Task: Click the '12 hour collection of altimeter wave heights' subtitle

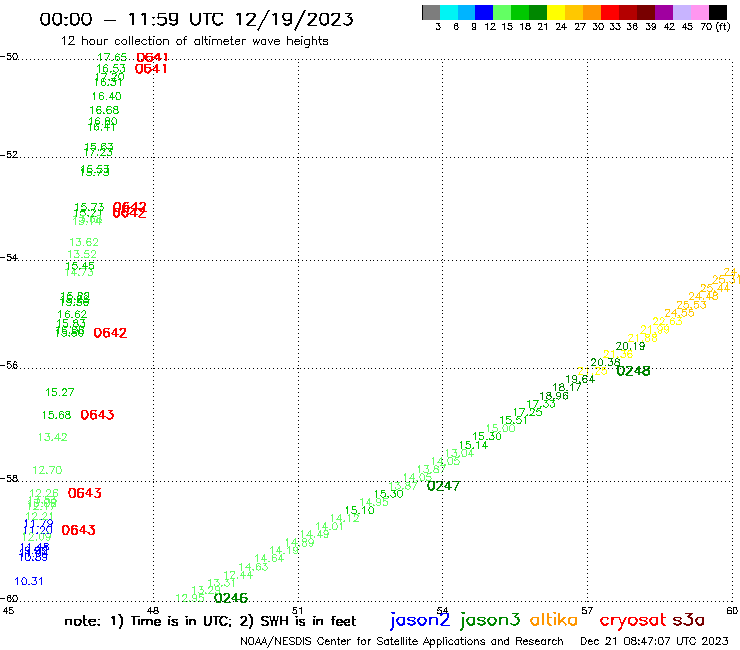Action: tap(194, 41)
